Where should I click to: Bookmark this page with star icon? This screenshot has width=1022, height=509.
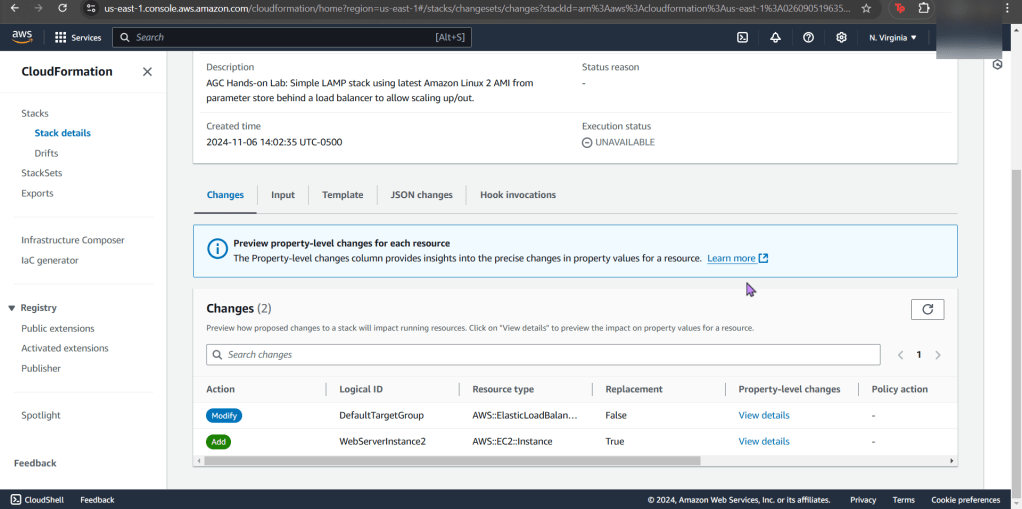pyautogui.click(x=866, y=8)
